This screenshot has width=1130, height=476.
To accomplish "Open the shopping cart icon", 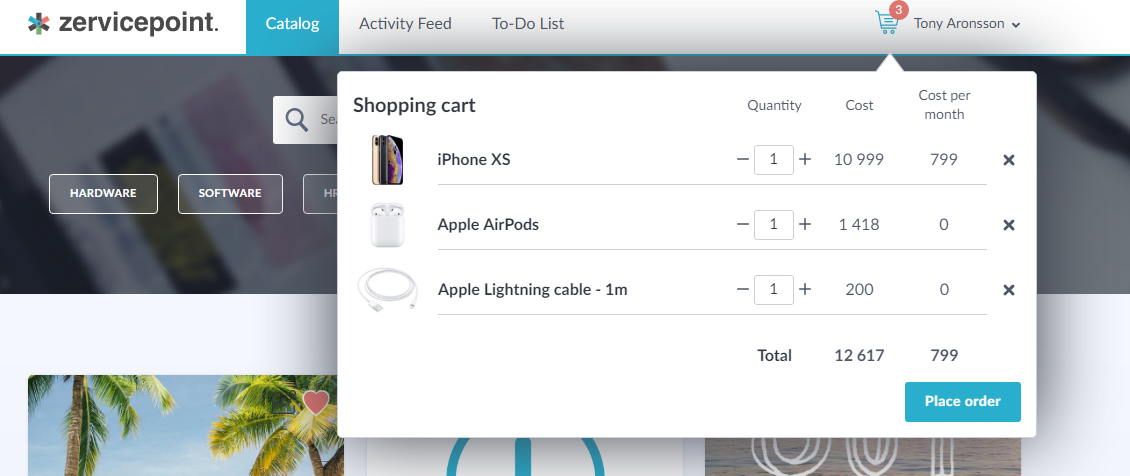I will 887,23.
